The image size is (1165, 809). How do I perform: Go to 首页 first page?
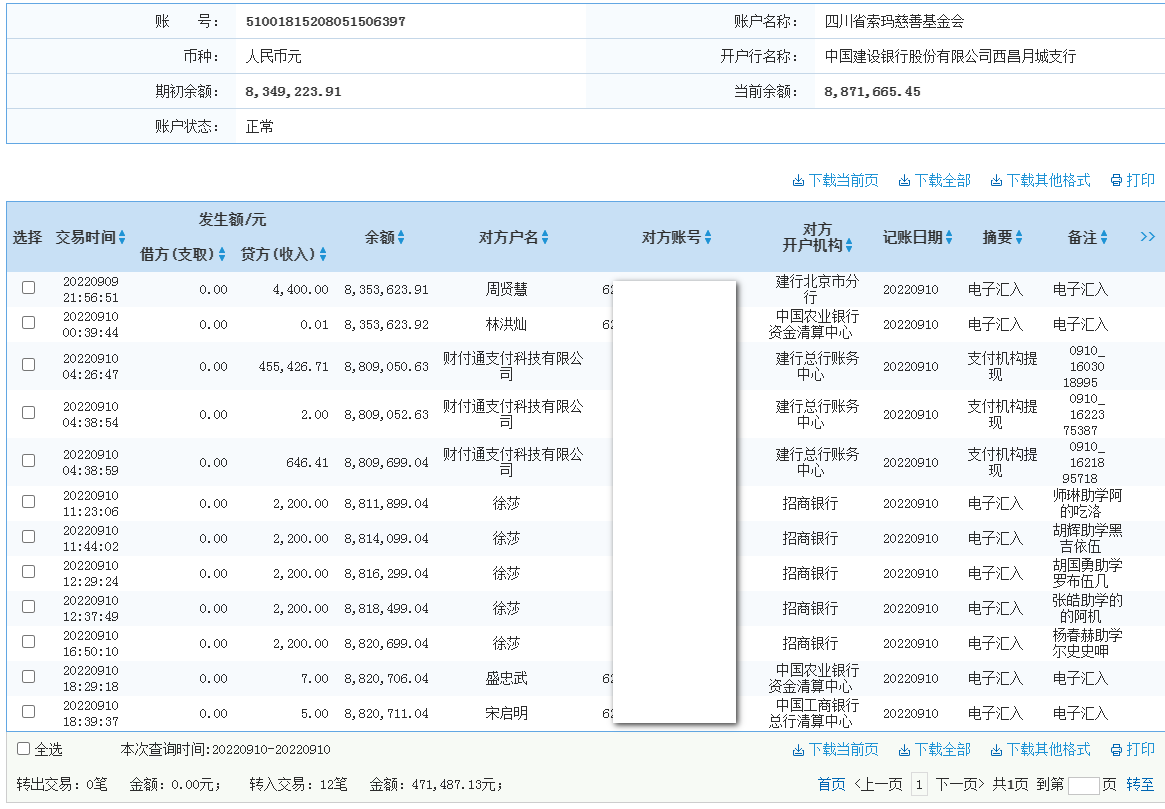(x=831, y=784)
